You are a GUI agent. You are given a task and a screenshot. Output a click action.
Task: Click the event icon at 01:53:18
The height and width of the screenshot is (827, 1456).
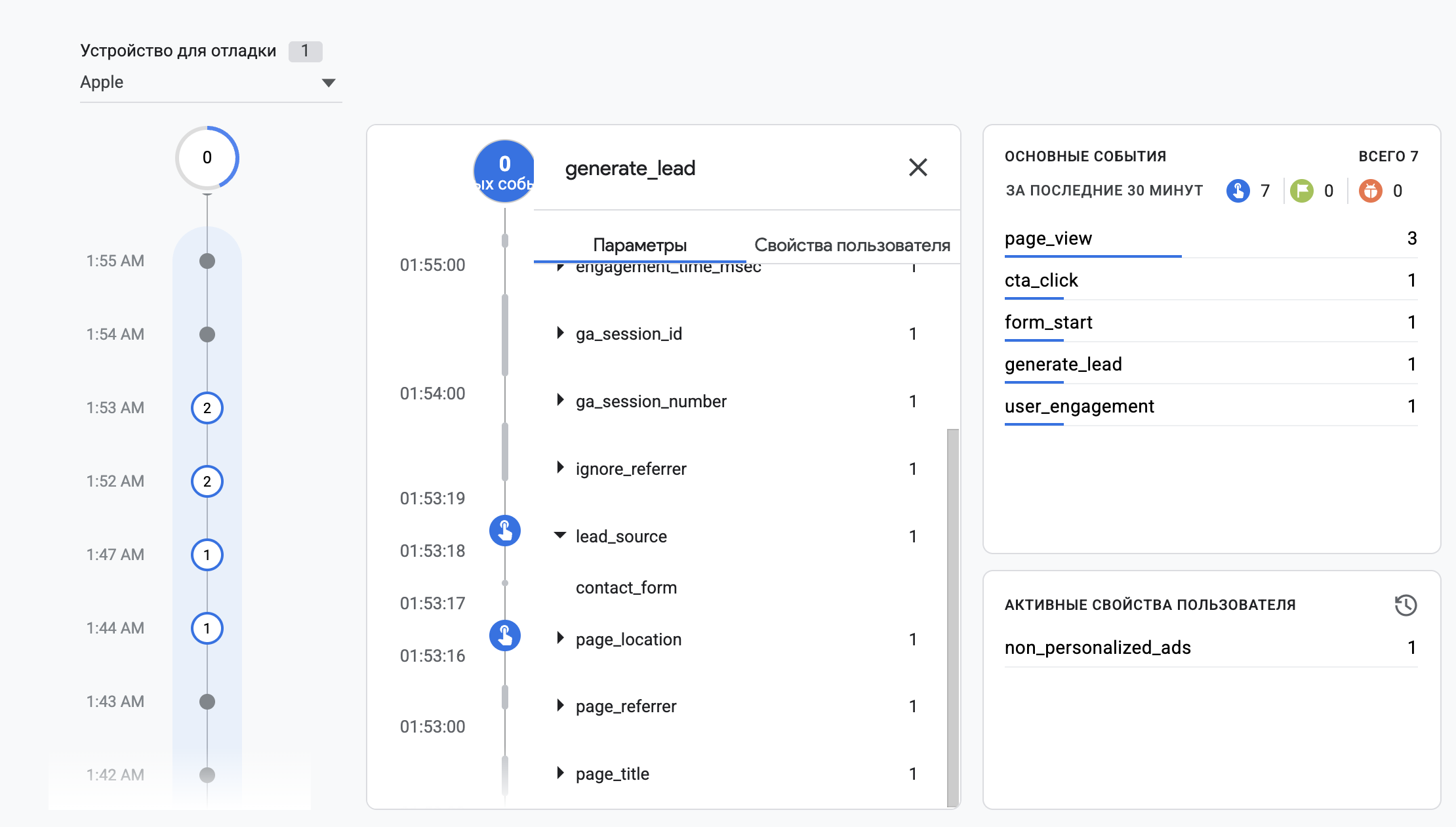coord(505,531)
